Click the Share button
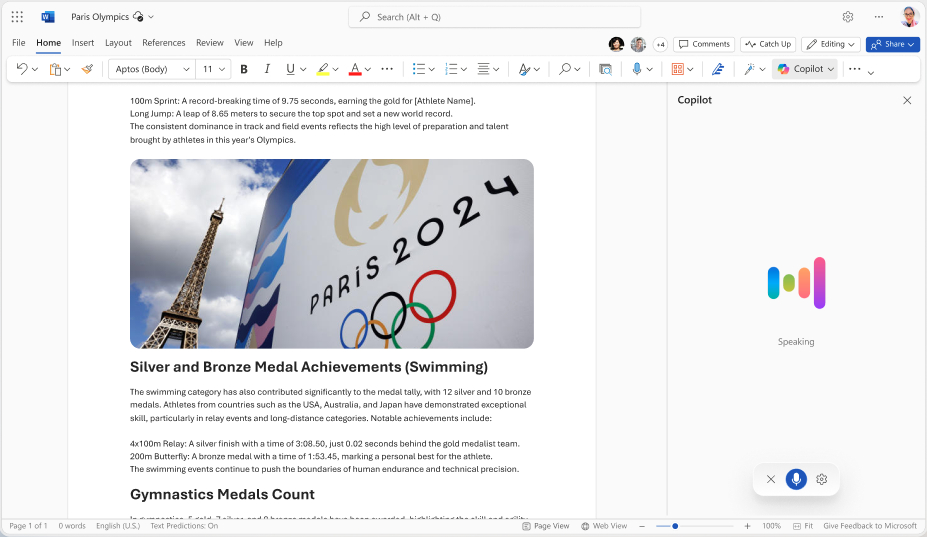 pos(893,44)
